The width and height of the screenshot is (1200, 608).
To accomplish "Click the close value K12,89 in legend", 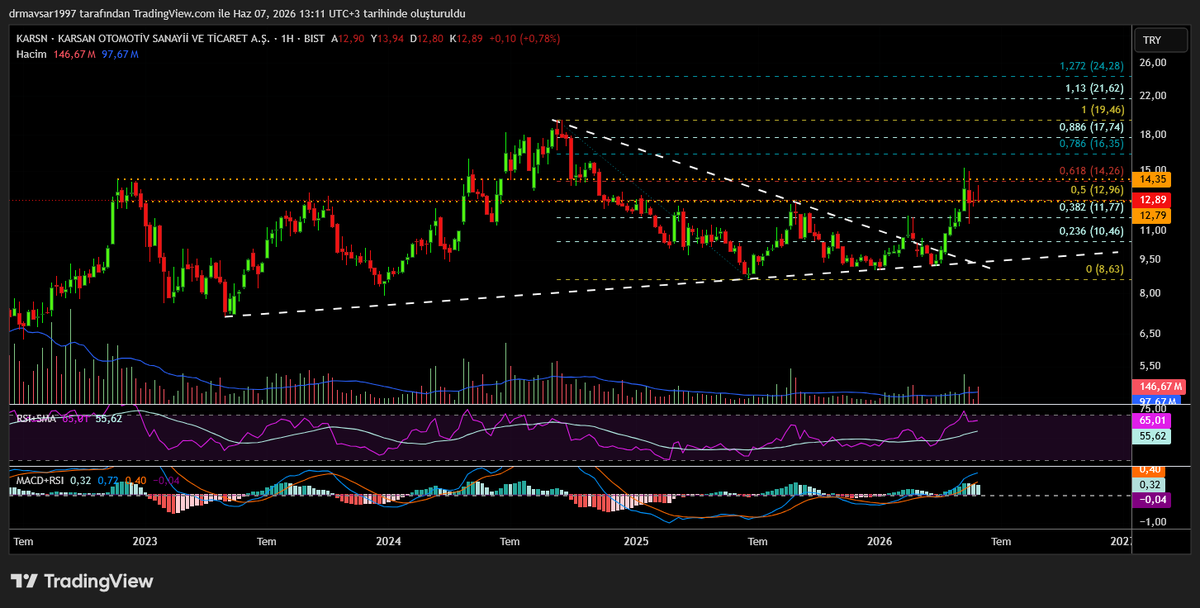I will pyautogui.click(x=467, y=38).
